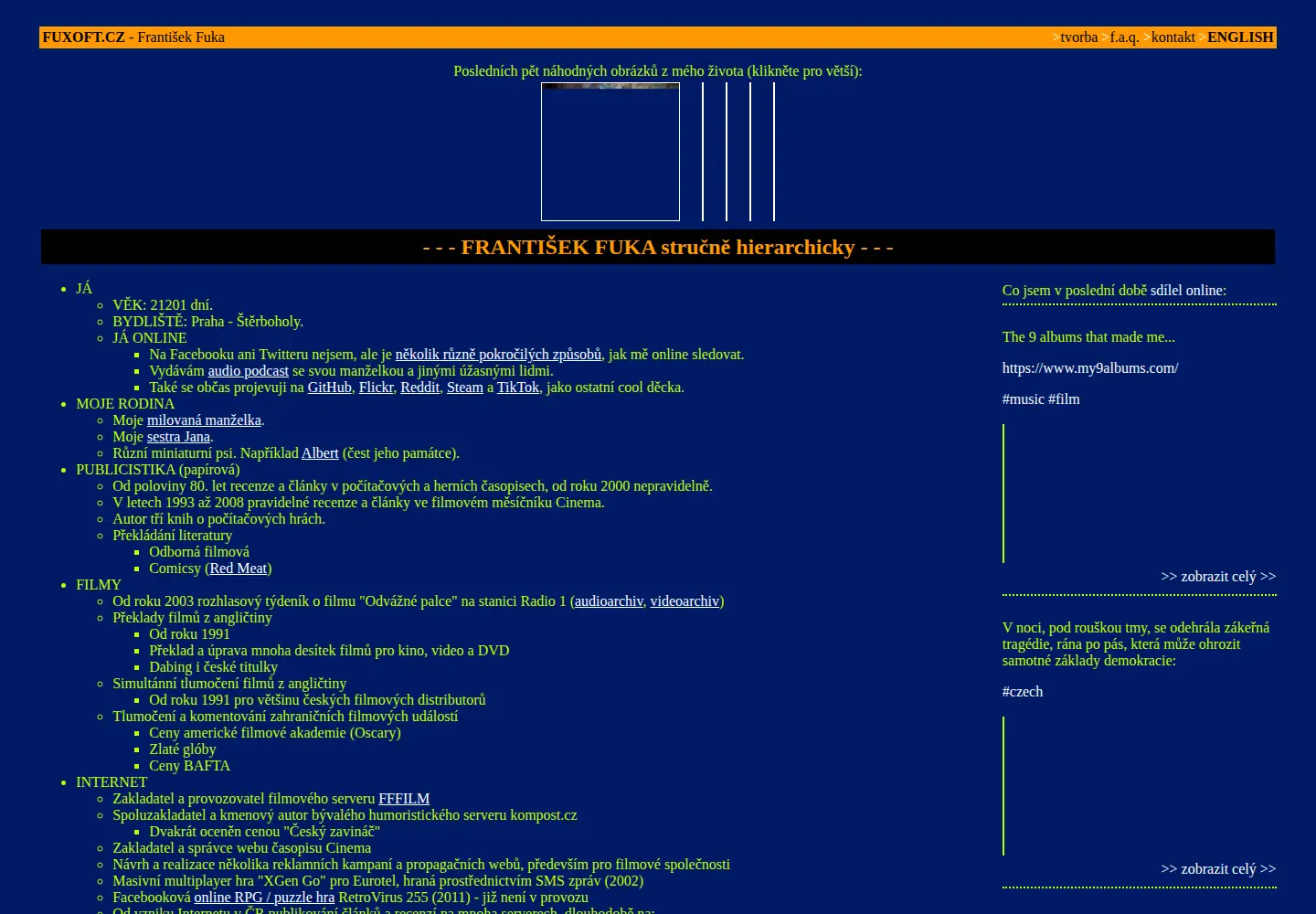Open the 'milovaná manželka' link
1316x914 pixels.
tap(204, 420)
